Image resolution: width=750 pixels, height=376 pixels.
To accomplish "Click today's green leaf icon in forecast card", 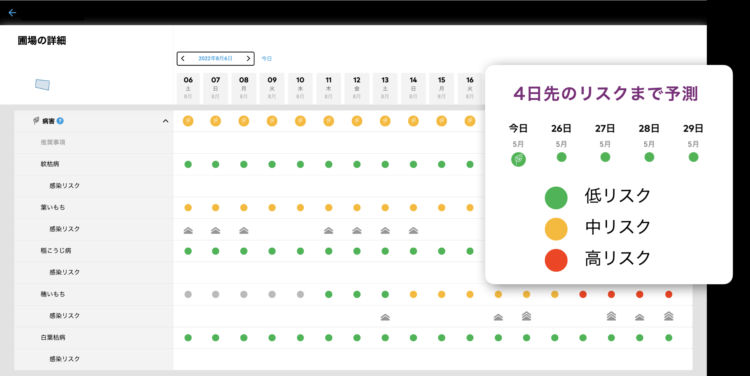I will (518, 159).
